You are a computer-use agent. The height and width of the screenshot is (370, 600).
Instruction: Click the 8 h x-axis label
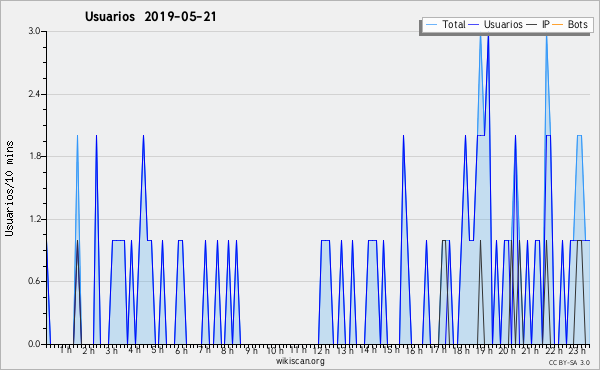[x=227, y=350]
